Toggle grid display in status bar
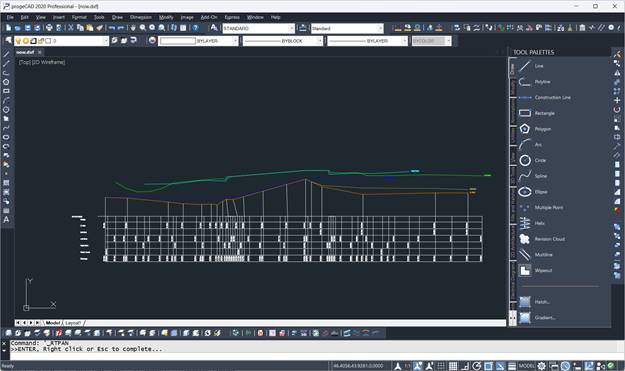 point(453,366)
